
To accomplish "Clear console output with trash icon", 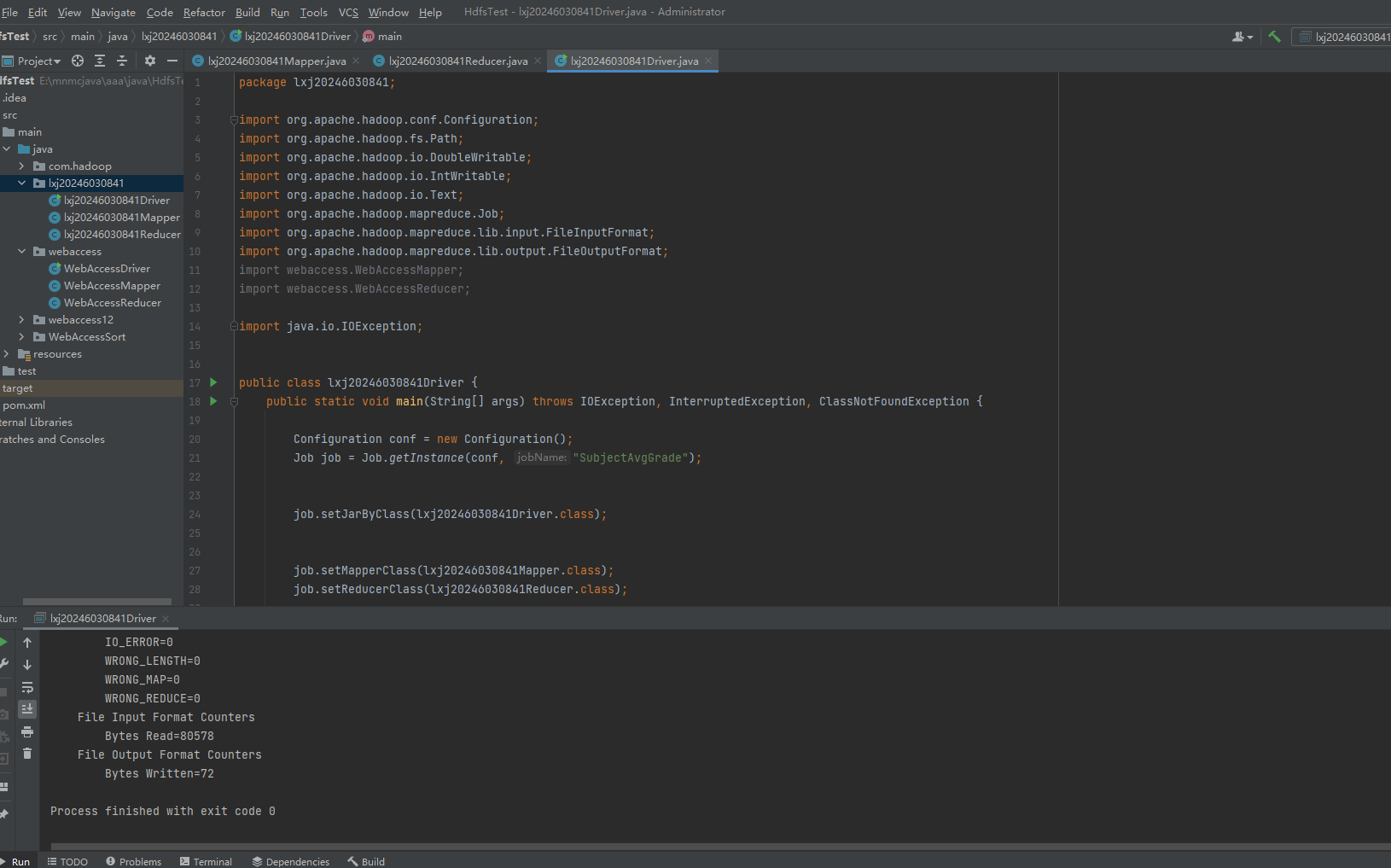I will click(27, 753).
